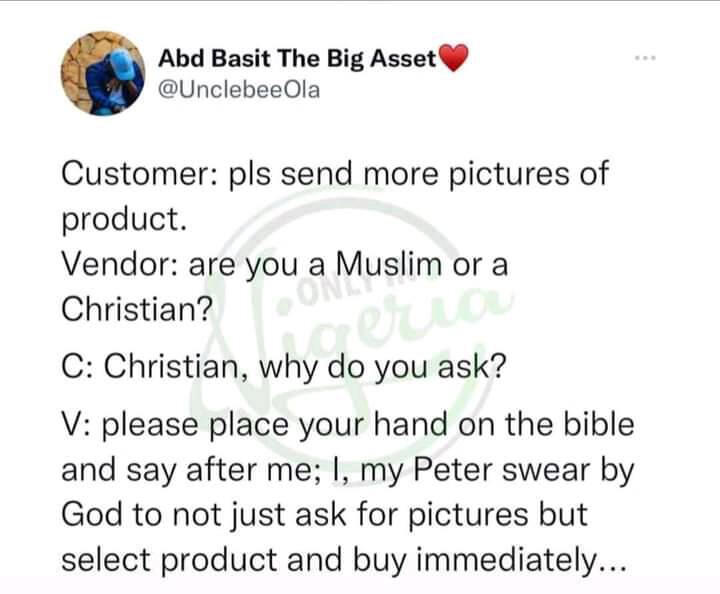Click the line starting 'V: please place your hand'
This screenshot has width=720, height=594.
(x=347, y=425)
